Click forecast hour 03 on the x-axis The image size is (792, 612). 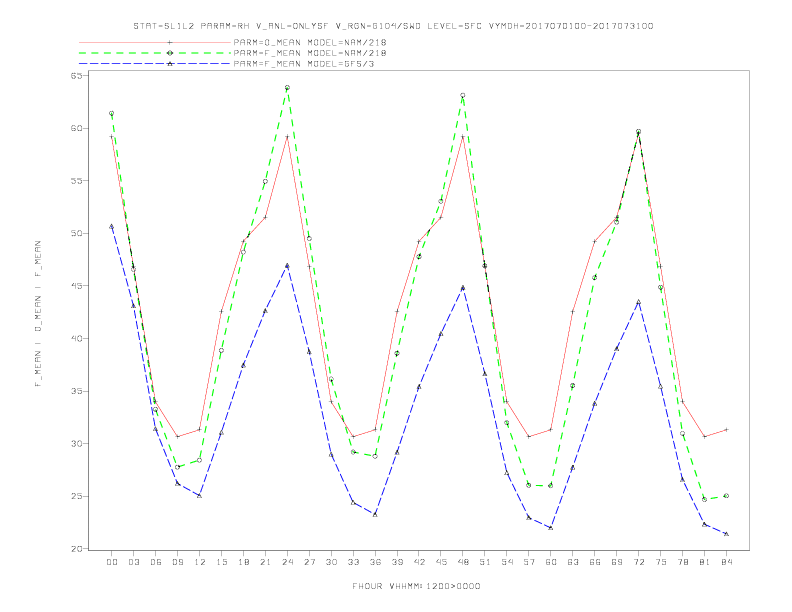(x=133, y=562)
